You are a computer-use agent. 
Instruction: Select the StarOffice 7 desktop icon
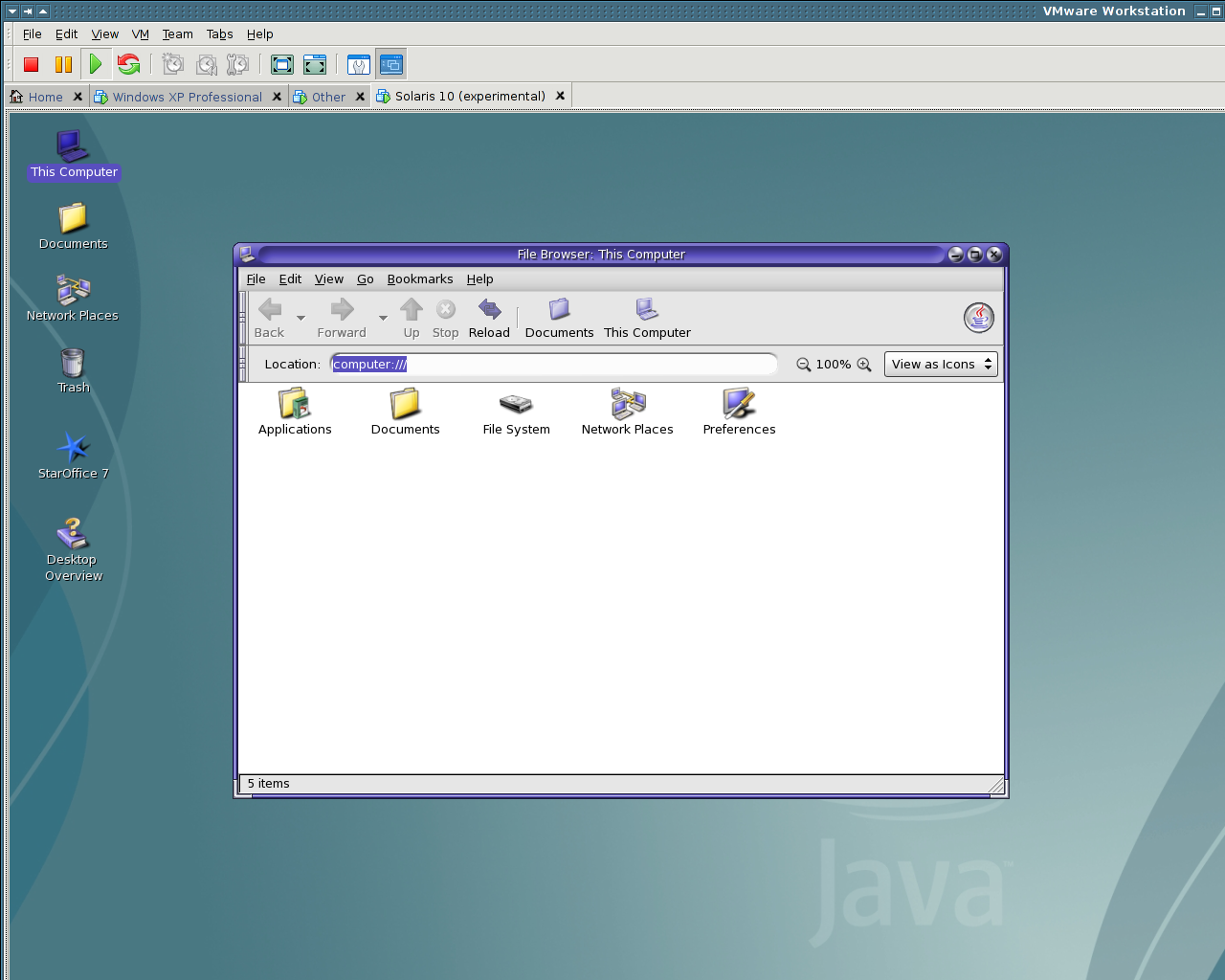pyautogui.click(x=74, y=456)
